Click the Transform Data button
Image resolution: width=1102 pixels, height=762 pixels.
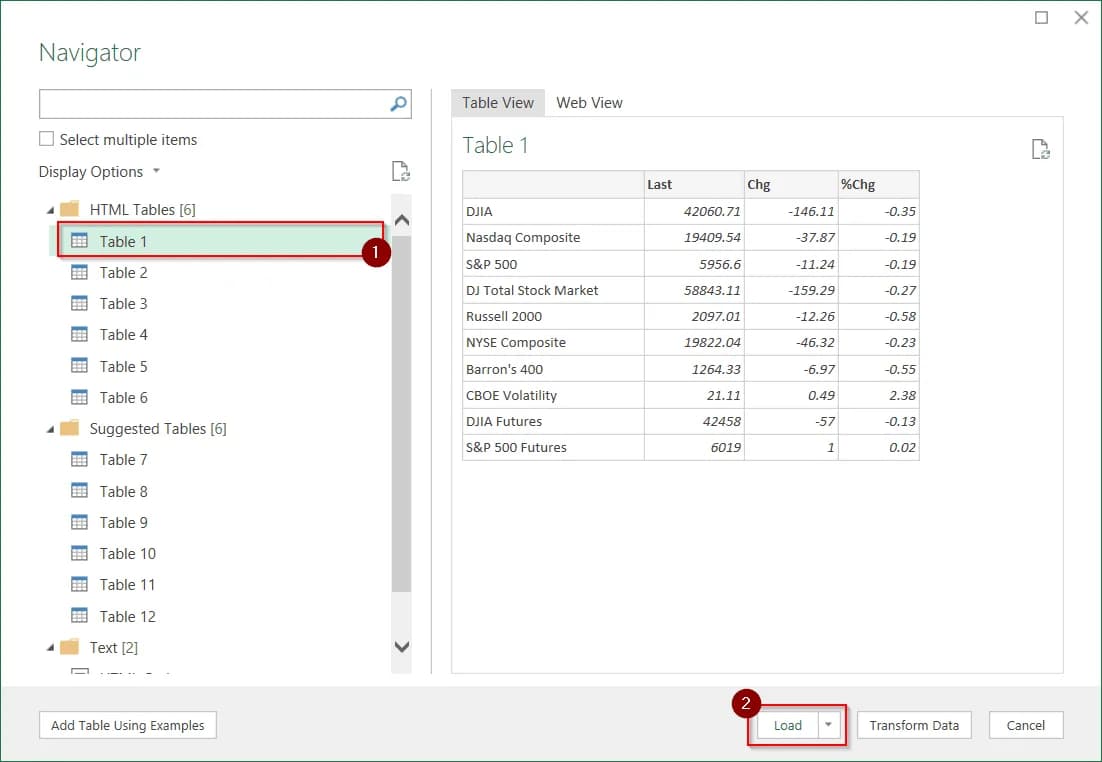[x=914, y=725]
